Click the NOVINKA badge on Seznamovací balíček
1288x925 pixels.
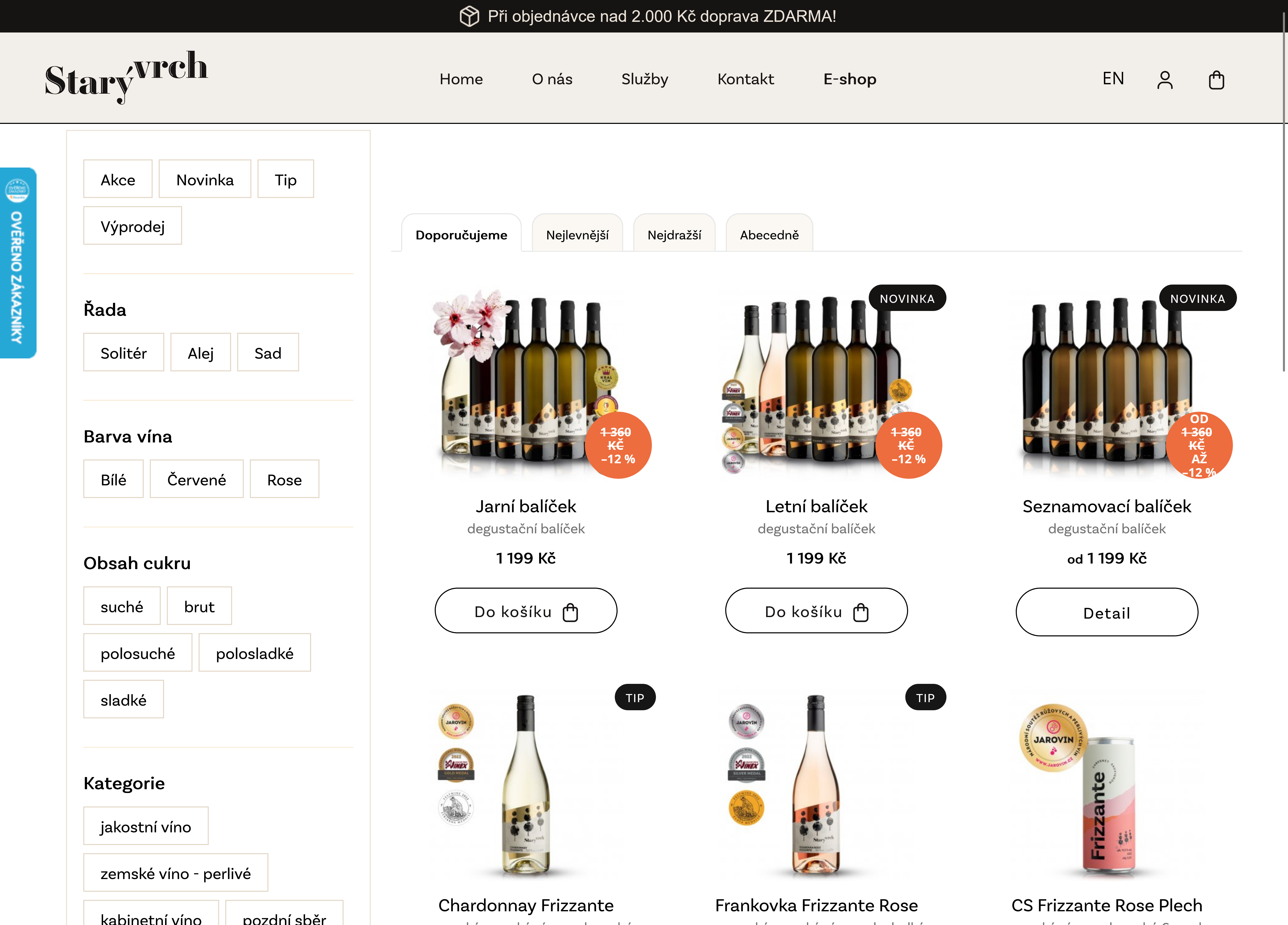(x=1198, y=298)
